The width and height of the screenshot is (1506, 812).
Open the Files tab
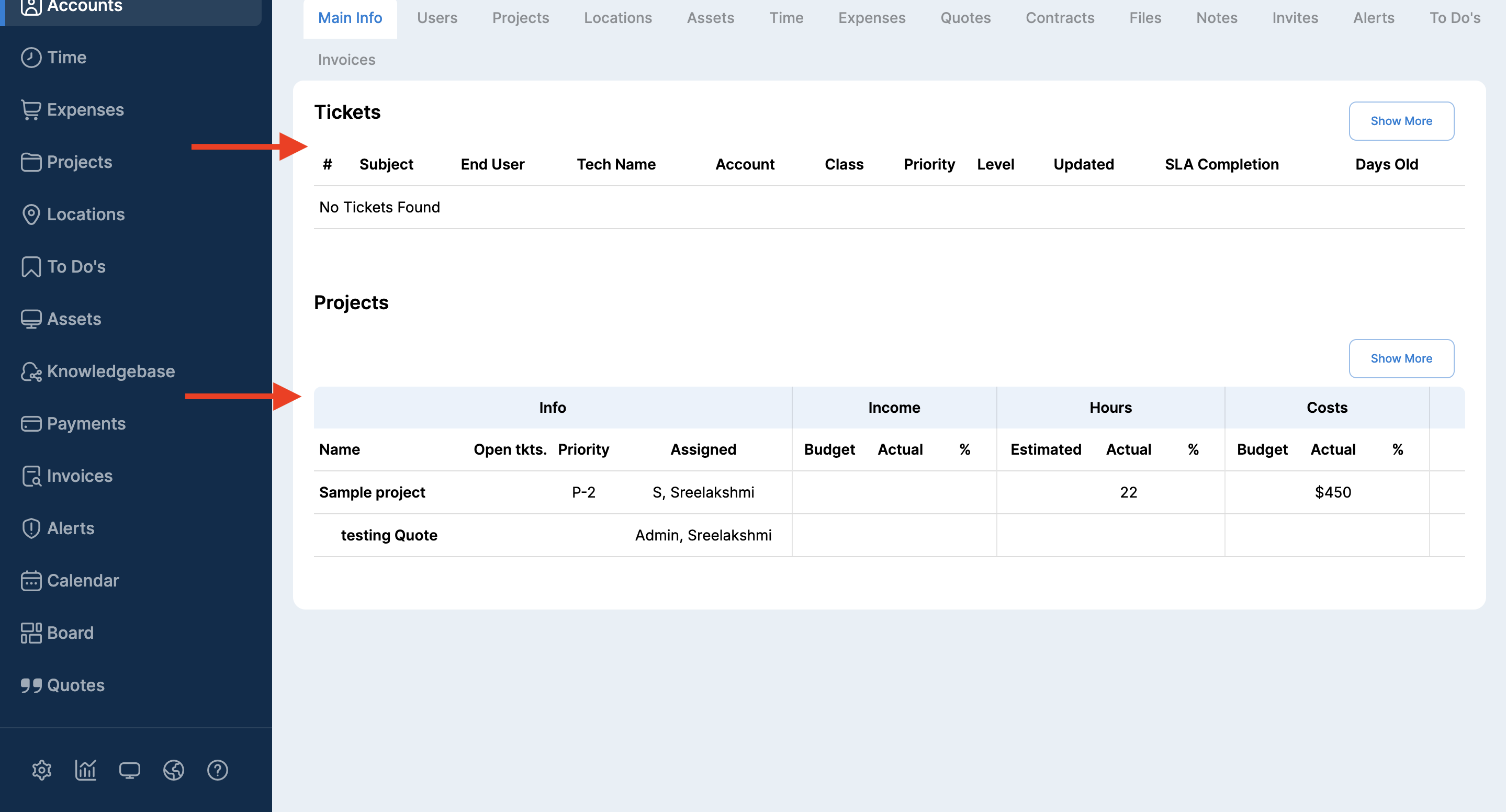(x=1145, y=18)
